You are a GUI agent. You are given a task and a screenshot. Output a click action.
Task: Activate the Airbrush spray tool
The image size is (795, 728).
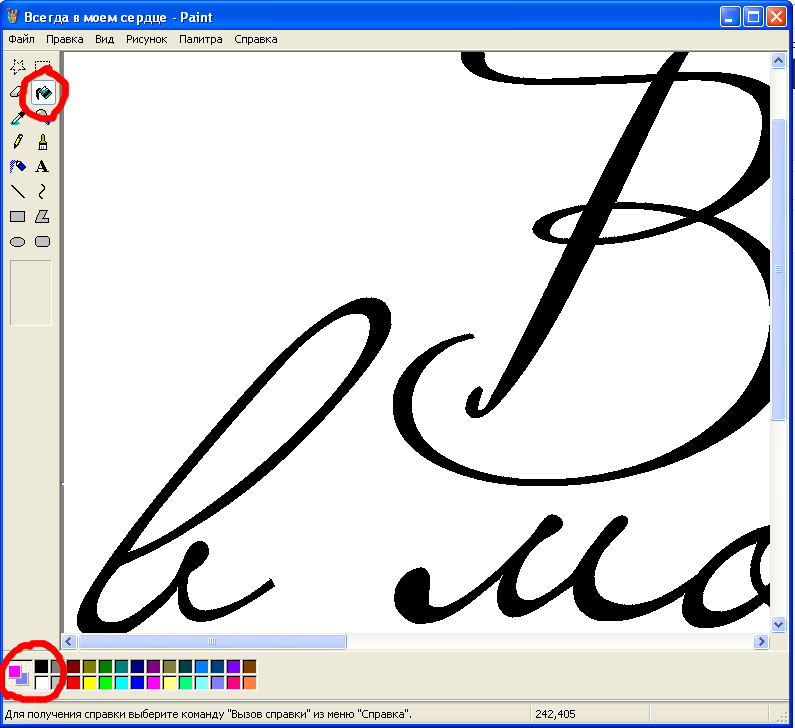coord(18,167)
